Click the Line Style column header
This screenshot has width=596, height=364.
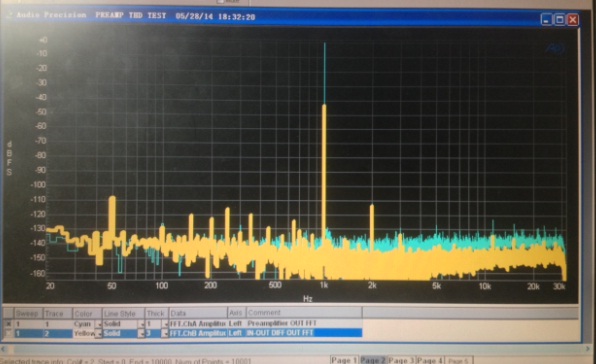[x=124, y=313]
